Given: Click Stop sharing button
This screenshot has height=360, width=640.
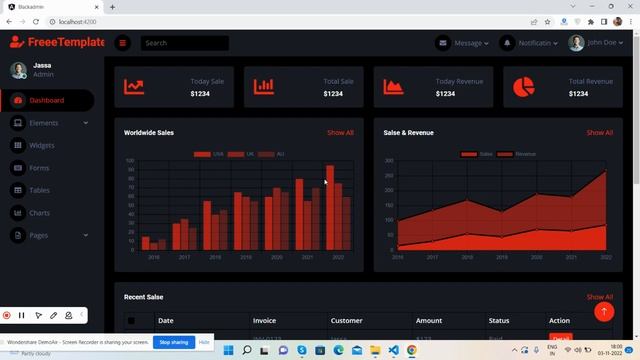Looking at the screenshot, I should (174, 342).
